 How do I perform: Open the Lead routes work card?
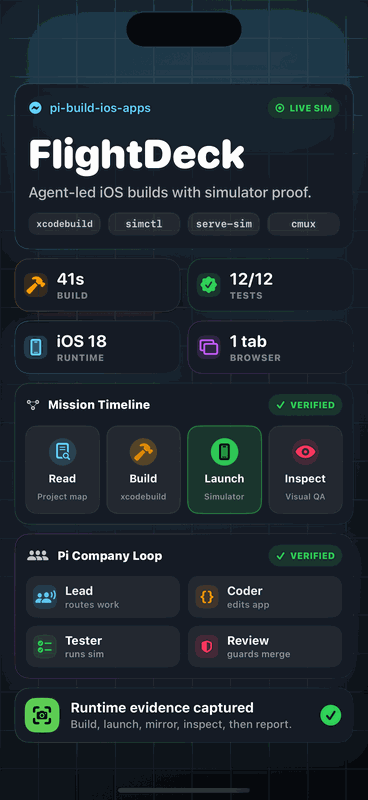tap(103, 597)
